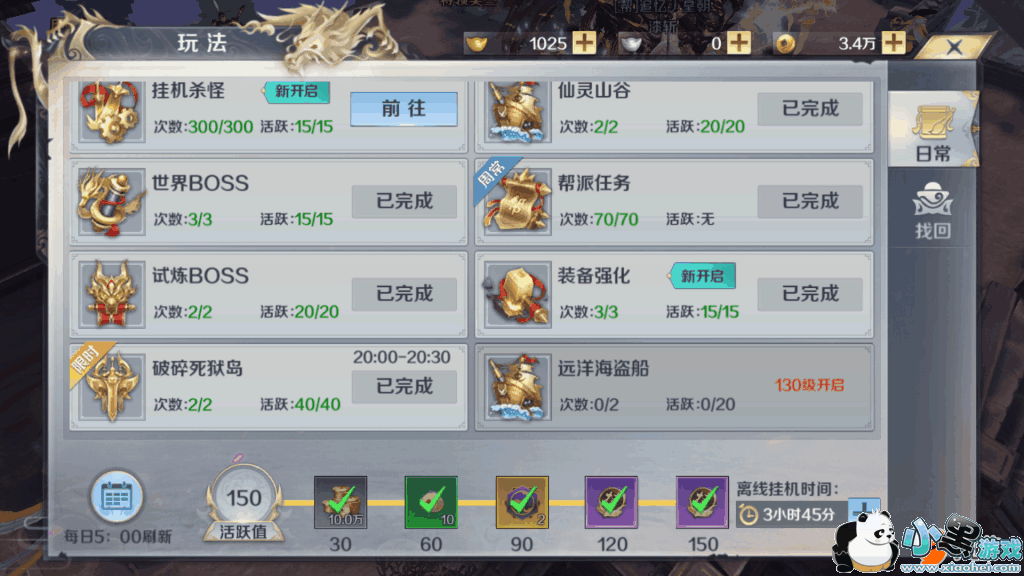Click the 装备强化 hammer icon

[517, 295]
